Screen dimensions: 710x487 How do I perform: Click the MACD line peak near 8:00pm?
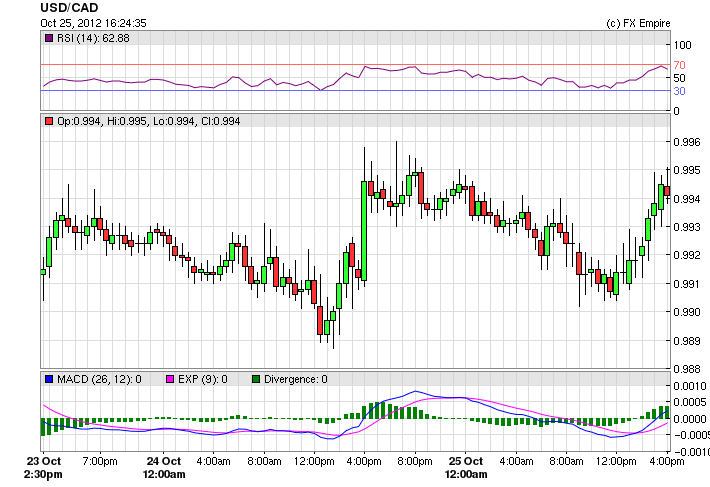(416, 392)
